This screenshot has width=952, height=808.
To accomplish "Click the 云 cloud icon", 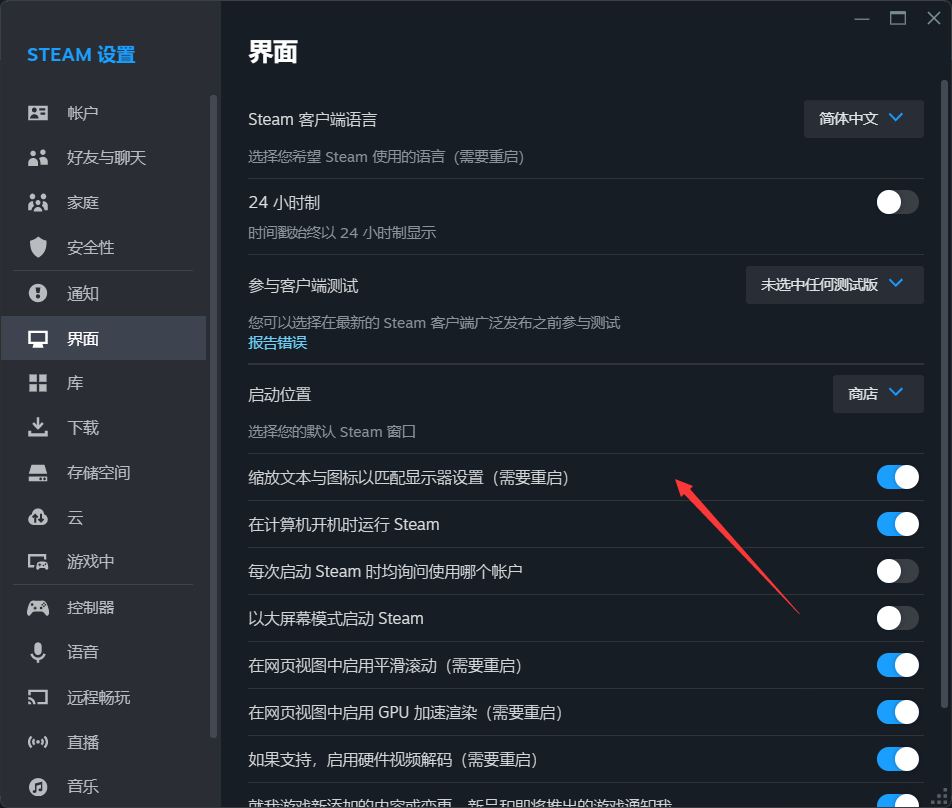I will tap(38, 517).
